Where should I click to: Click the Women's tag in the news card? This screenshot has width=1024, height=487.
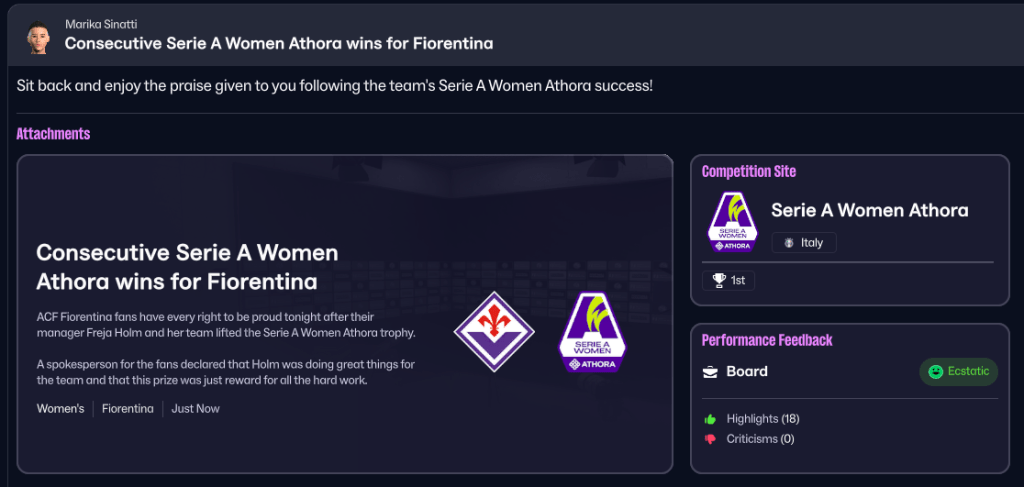click(60, 409)
